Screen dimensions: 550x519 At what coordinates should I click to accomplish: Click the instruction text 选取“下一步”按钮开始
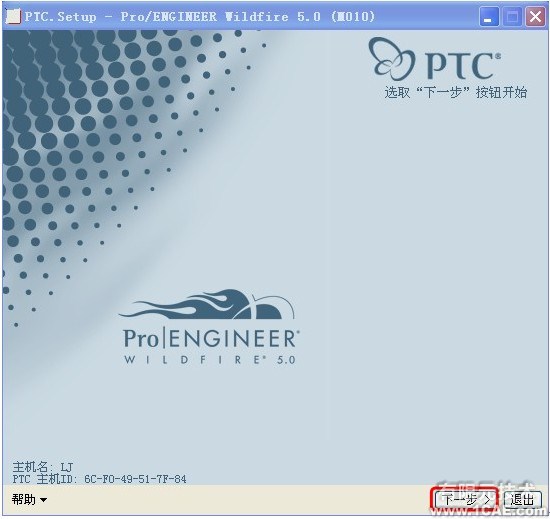tap(456, 92)
